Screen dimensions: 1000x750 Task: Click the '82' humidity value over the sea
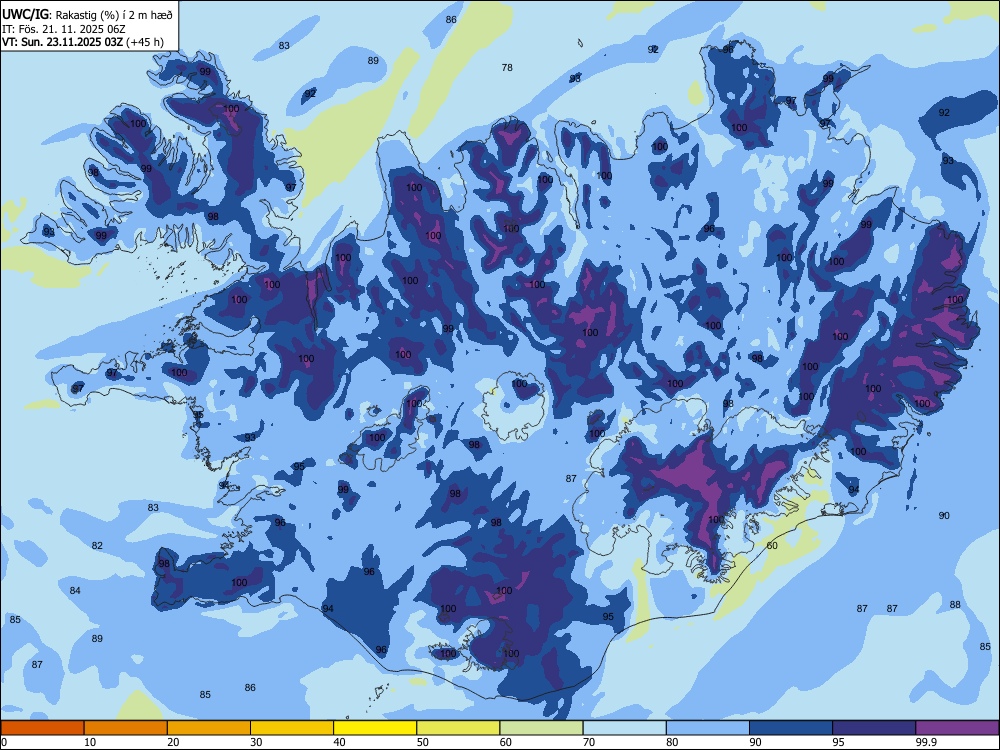(97, 546)
